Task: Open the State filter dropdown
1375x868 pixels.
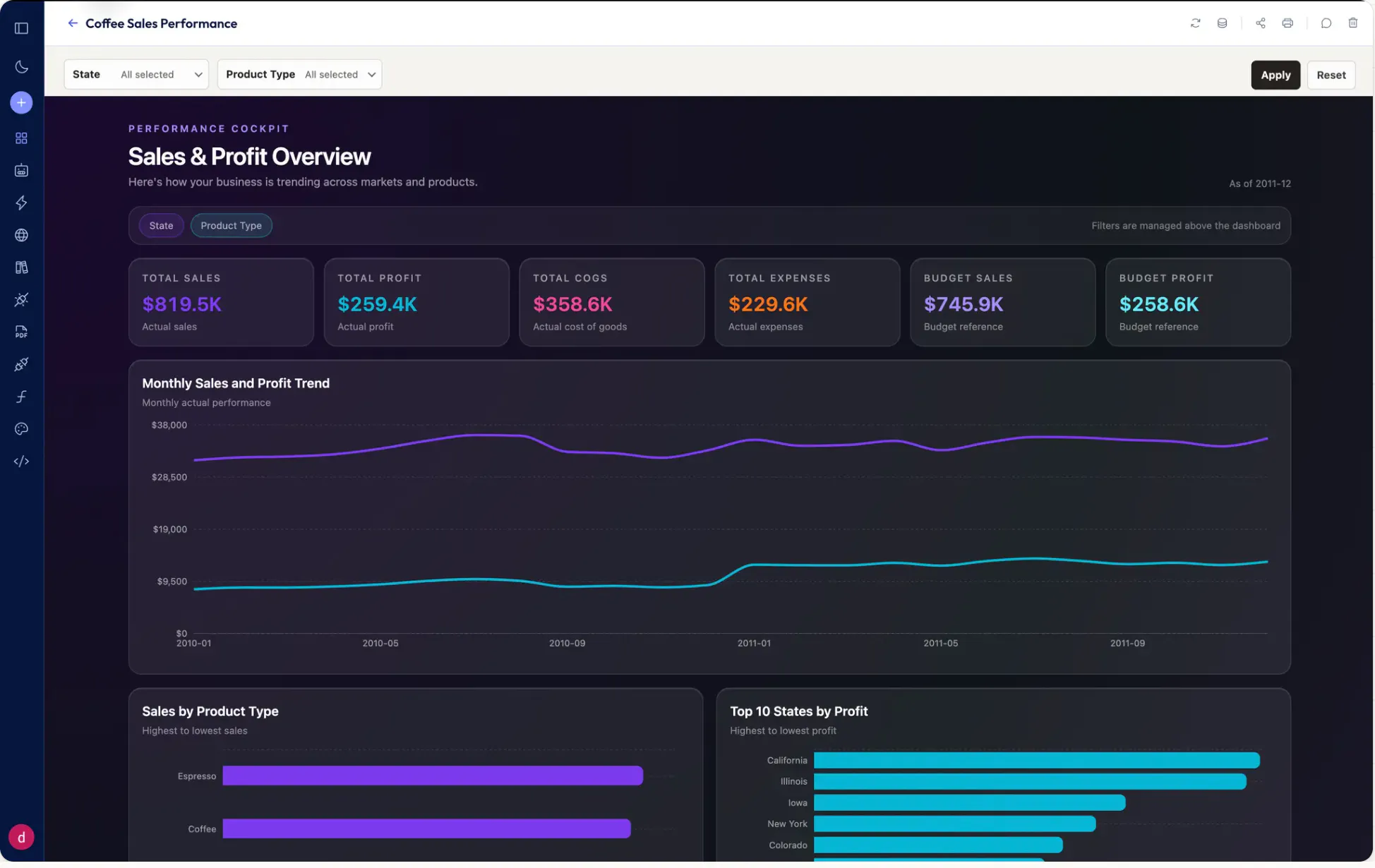Action: 136,75
